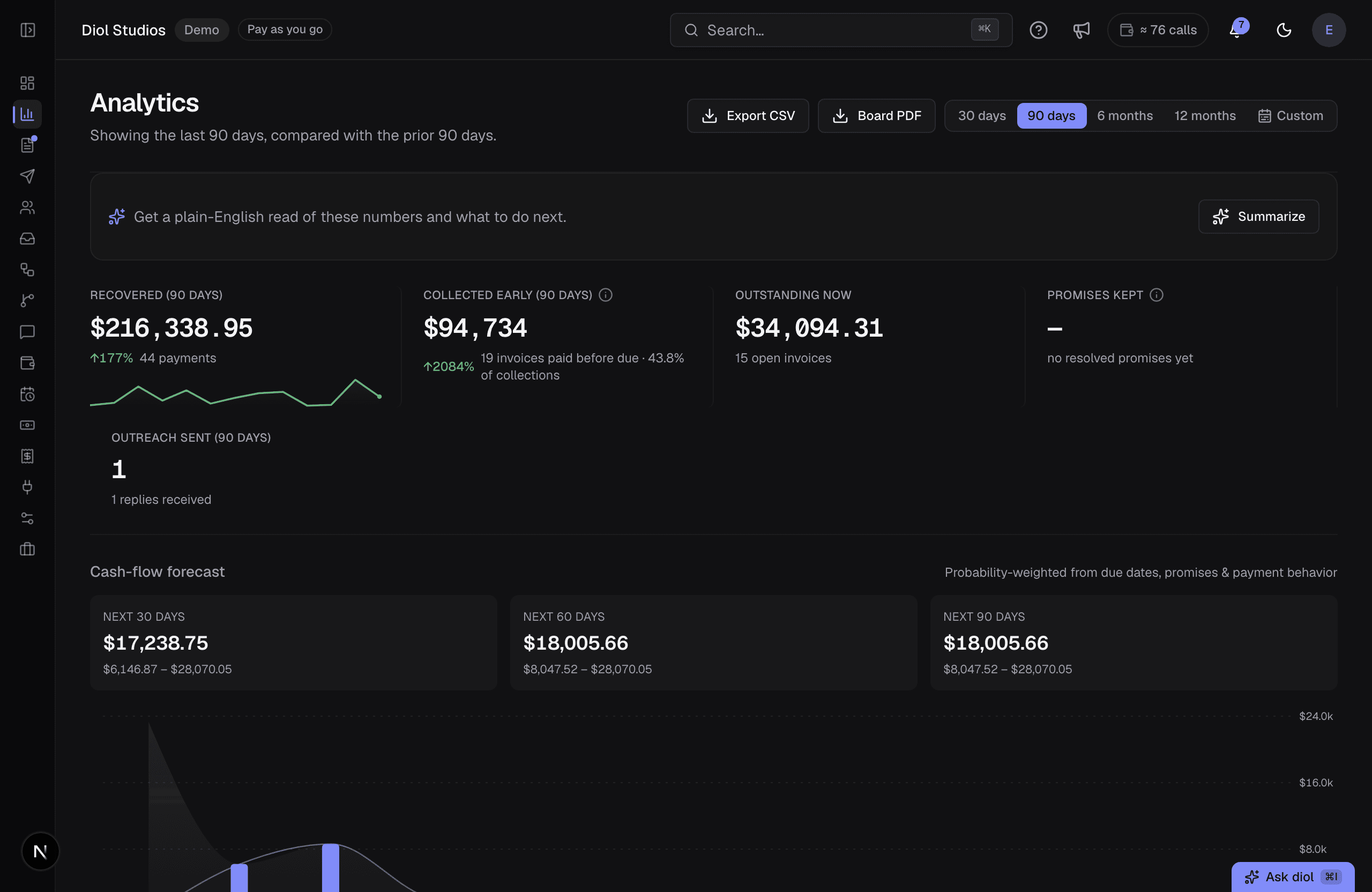
Task: Click the Pay as you go badge
Action: (285, 29)
